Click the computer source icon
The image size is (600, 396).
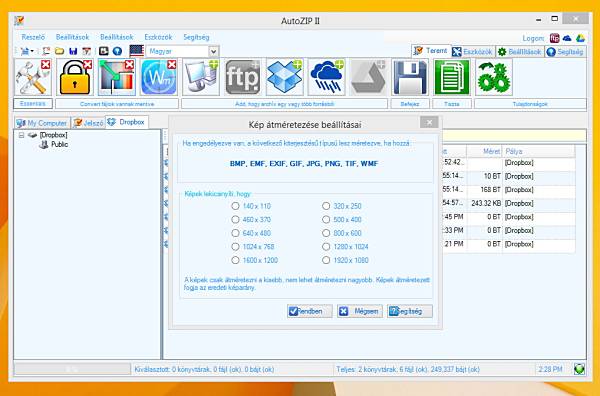201,77
